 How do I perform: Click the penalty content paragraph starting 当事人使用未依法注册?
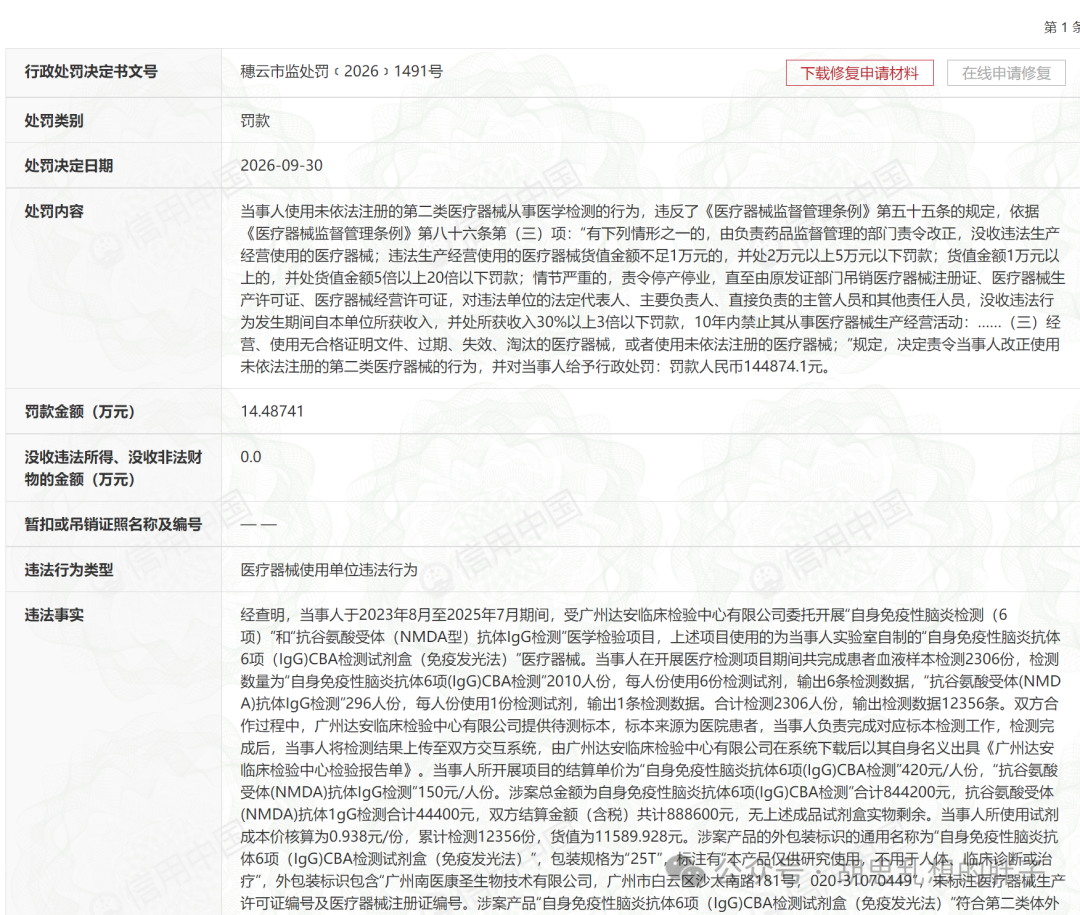(x=652, y=289)
